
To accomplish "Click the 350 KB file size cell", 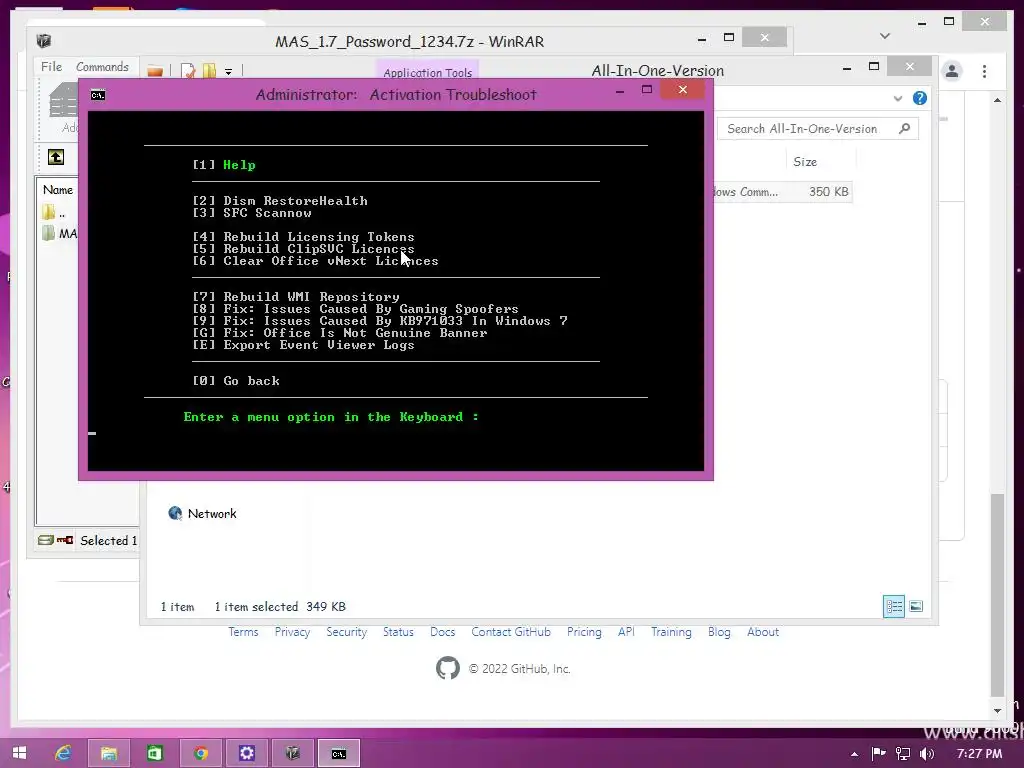I will point(828,192).
